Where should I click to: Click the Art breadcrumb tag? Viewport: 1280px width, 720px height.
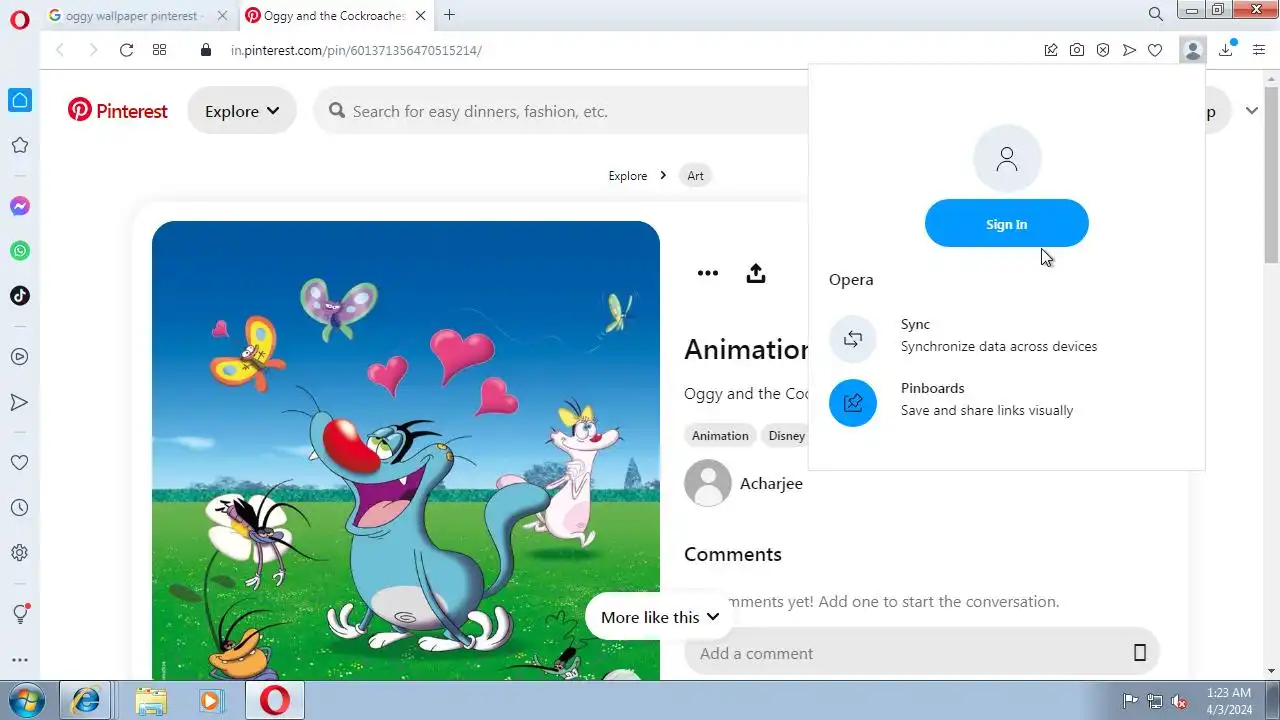[695, 176]
